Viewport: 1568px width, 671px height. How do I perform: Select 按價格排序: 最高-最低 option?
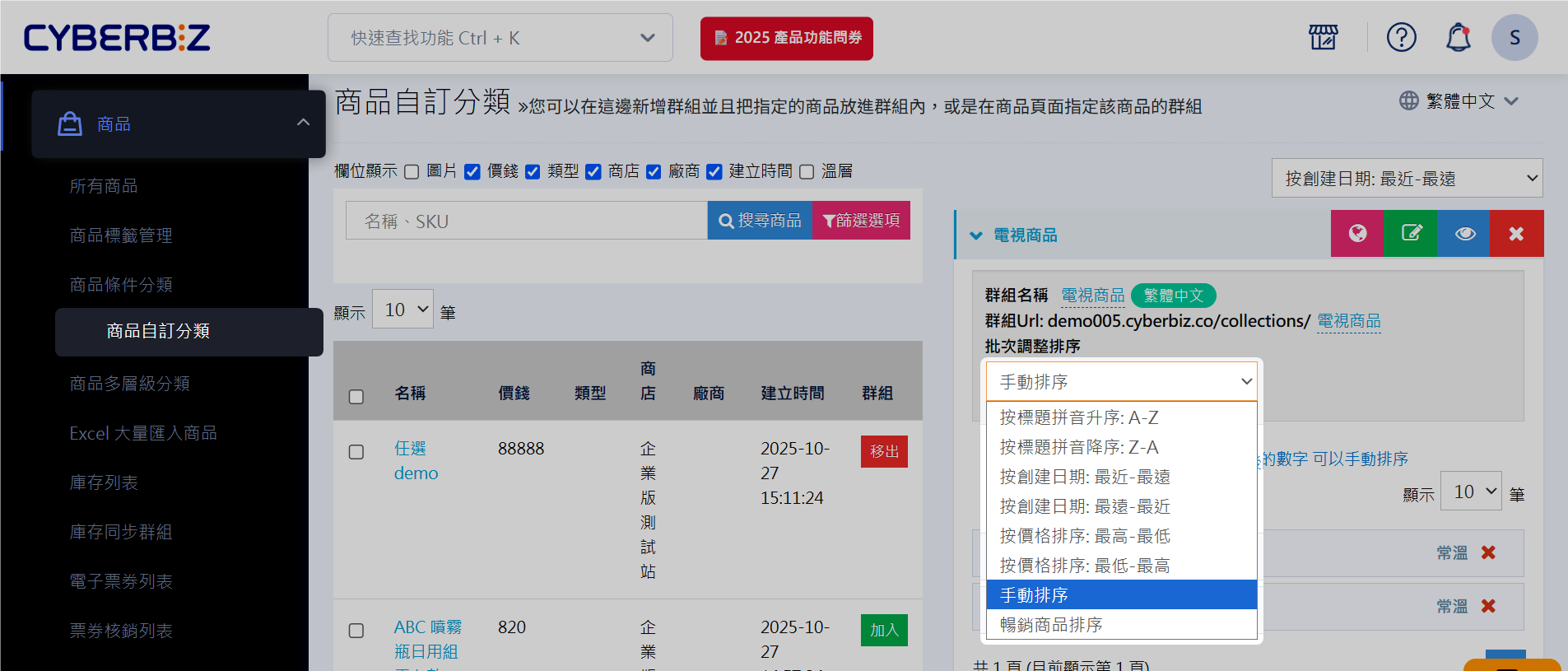point(1084,536)
